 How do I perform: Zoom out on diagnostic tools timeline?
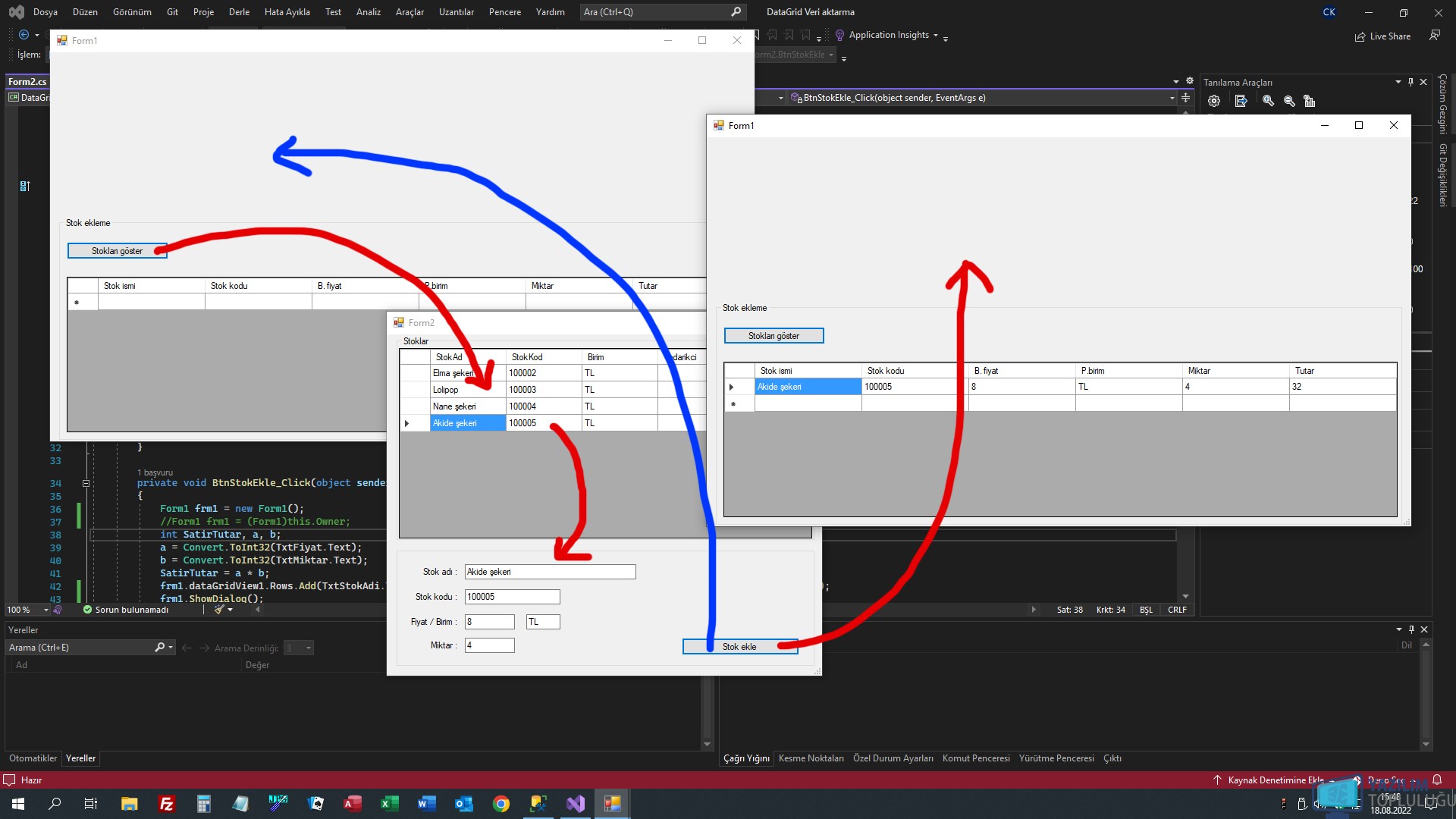[1289, 101]
